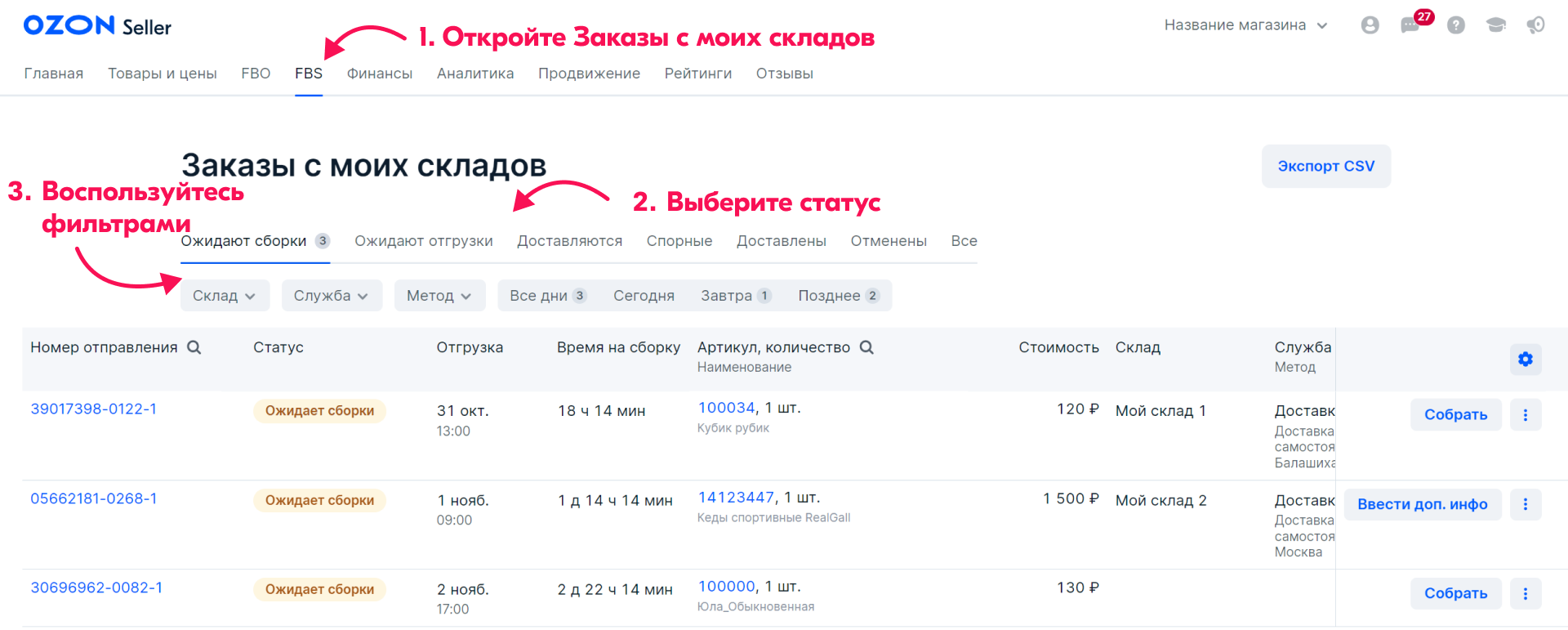1568x630 pixels.
Task: Open the graduation cap training icon
Action: pyautogui.click(x=1495, y=25)
